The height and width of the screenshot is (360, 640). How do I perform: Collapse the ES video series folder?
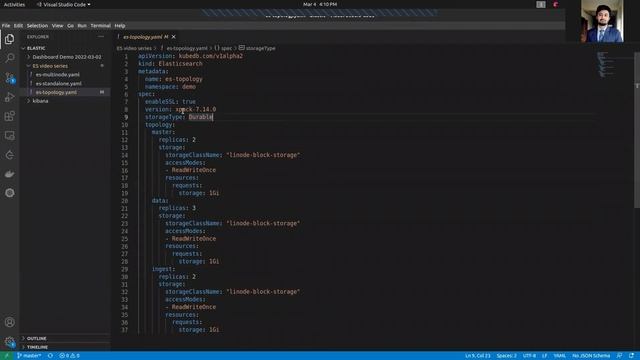pos(50,66)
